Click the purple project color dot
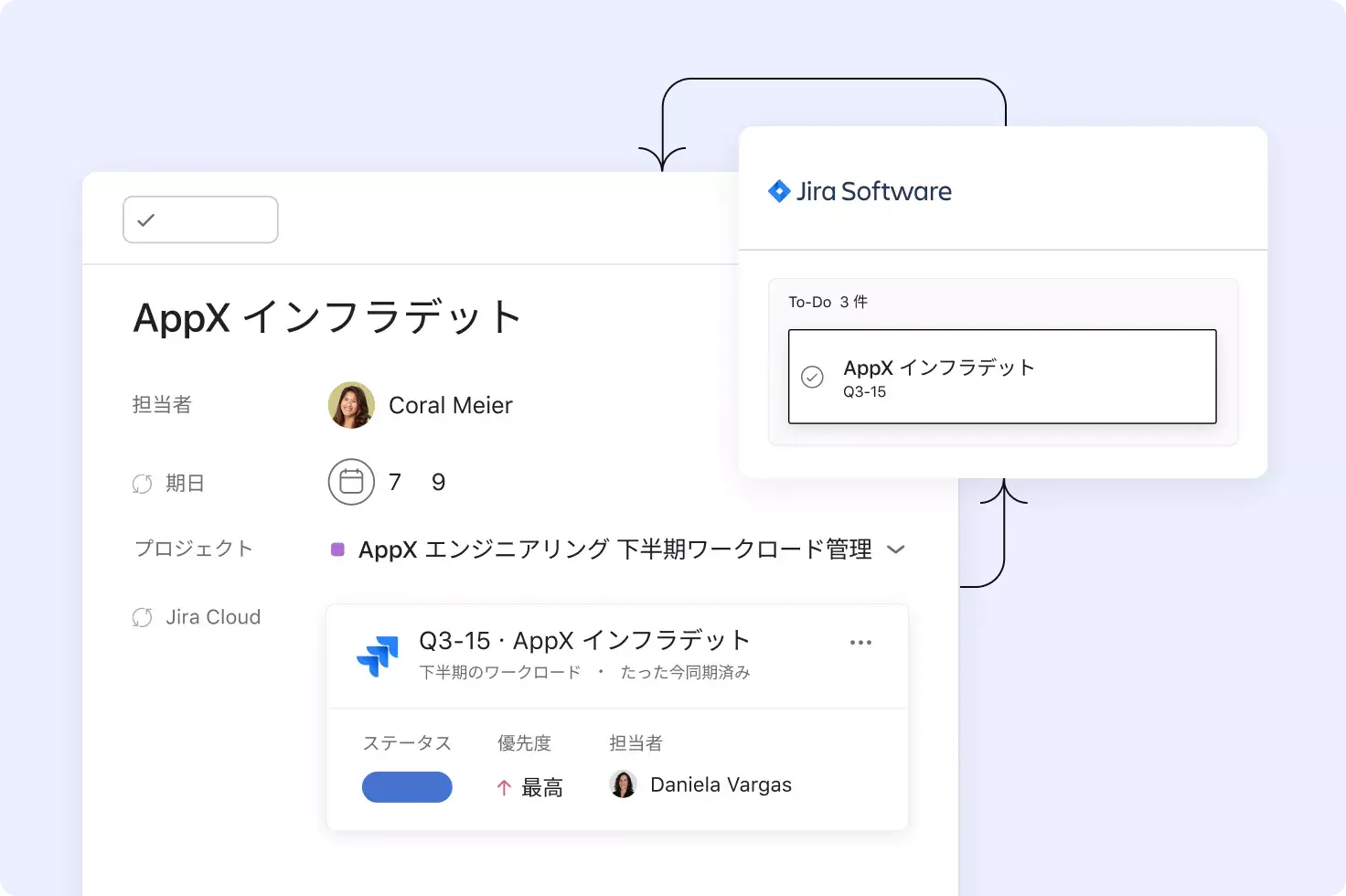The width and height of the screenshot is (1346, 896). [336, 549]
